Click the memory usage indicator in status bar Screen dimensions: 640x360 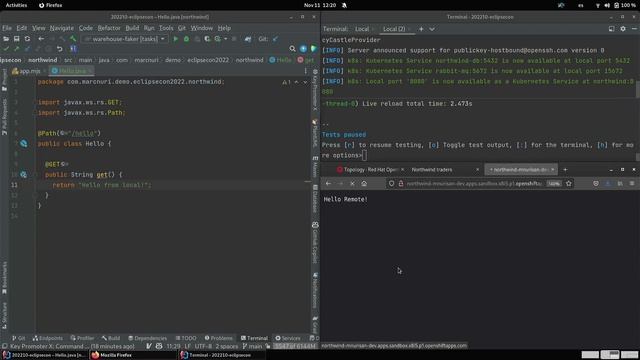295,346
